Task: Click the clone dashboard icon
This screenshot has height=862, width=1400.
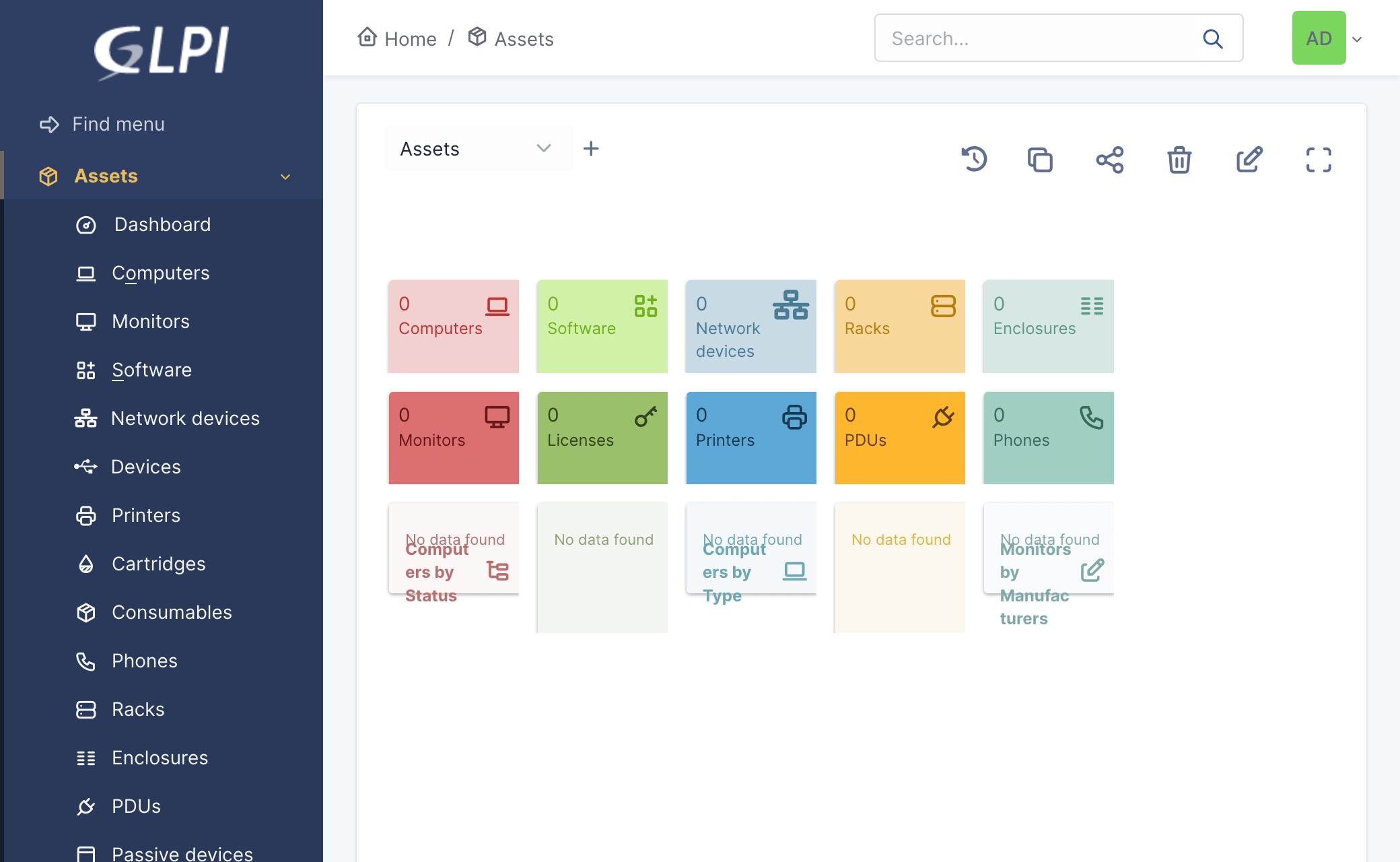Action: click(1040, 160)
